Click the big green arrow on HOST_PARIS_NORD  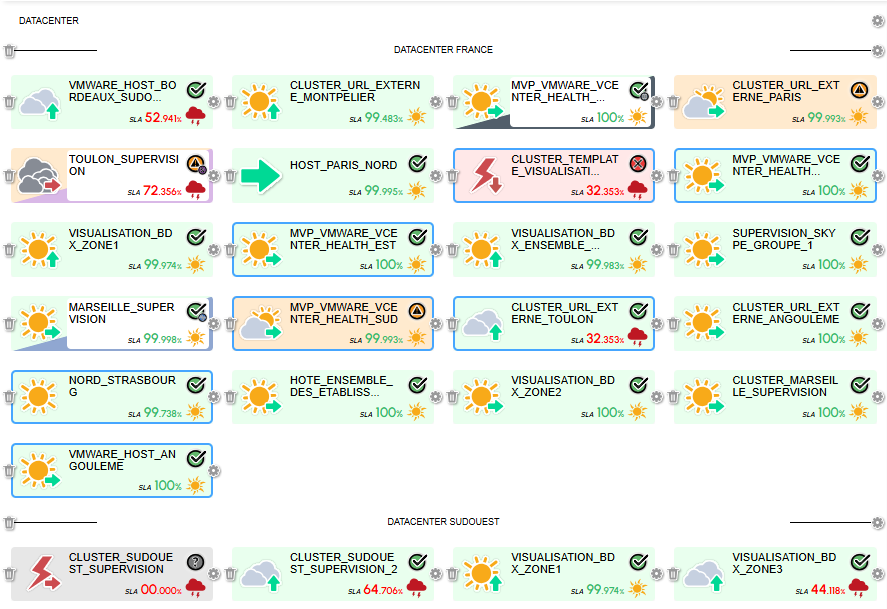(260, 176)
